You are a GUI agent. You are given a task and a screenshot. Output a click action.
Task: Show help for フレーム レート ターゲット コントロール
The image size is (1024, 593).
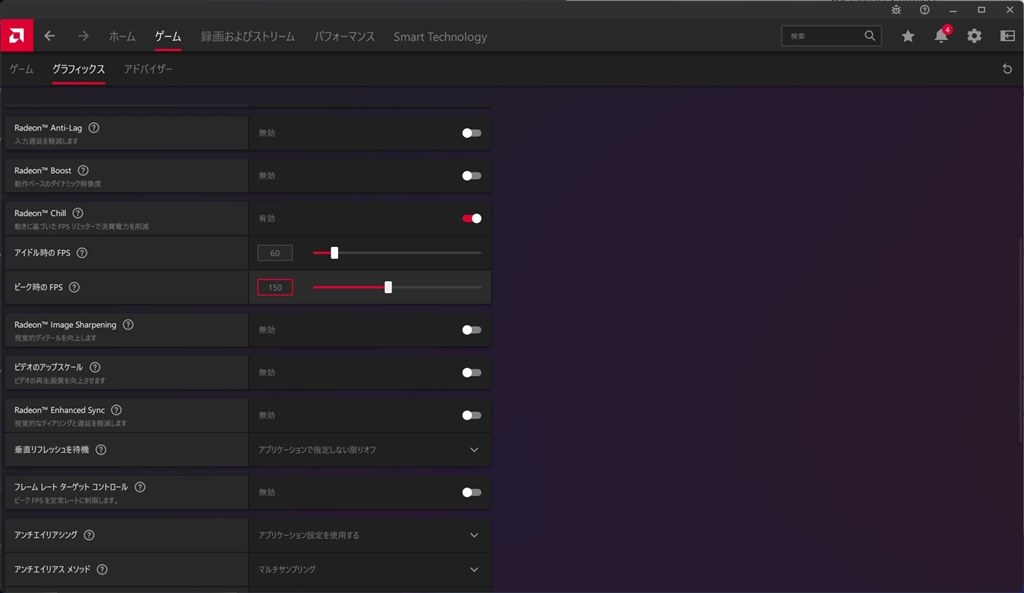tap(140, 487)
